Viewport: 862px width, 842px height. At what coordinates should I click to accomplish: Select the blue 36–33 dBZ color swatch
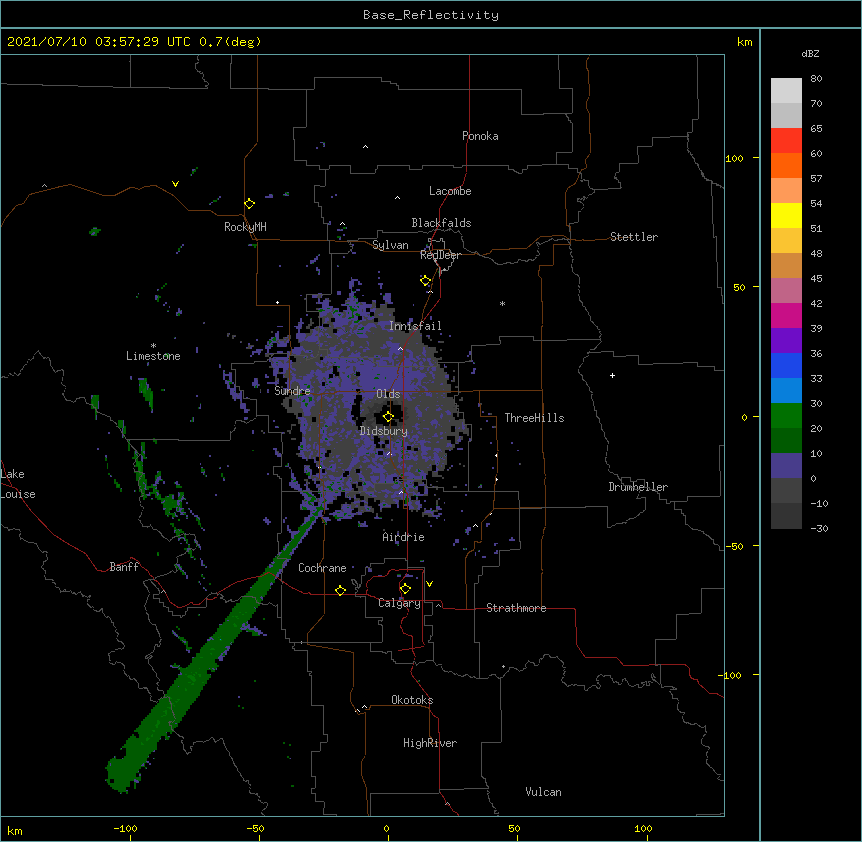[786, 365]
